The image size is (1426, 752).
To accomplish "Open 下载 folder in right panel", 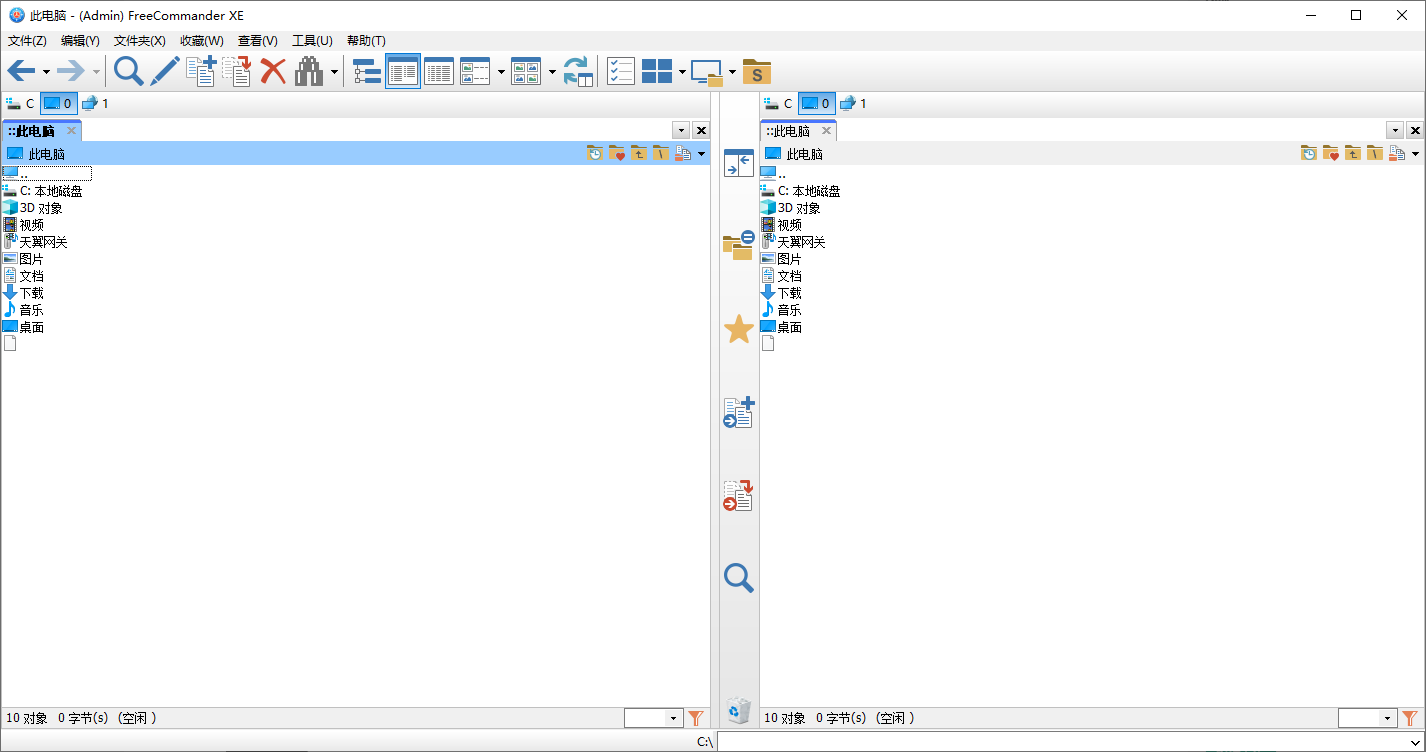I will 789,293.
